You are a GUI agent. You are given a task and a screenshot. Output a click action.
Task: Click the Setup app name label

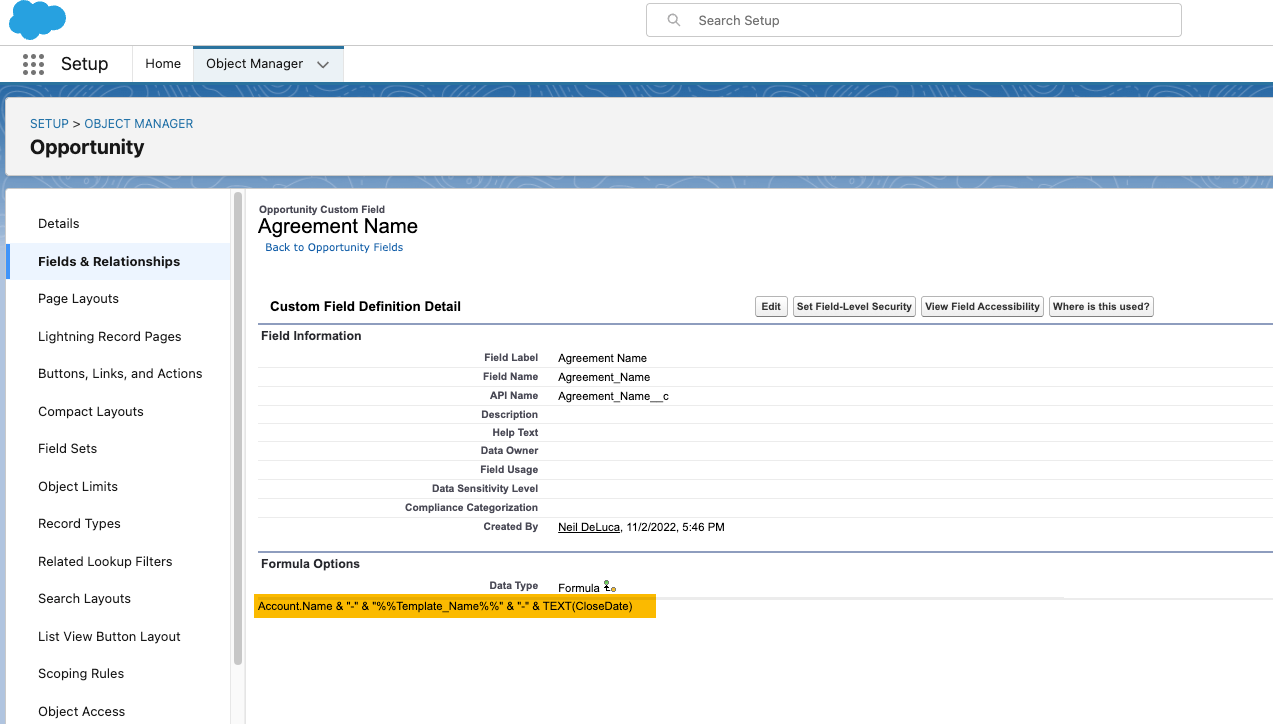pyautogui.click(x=84, y=64)
